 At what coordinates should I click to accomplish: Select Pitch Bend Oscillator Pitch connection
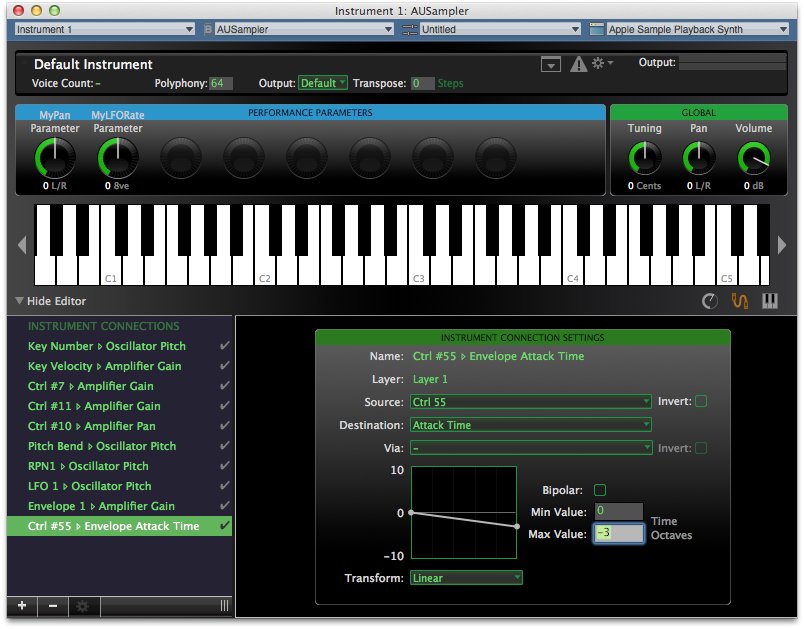tap(102, 446)
